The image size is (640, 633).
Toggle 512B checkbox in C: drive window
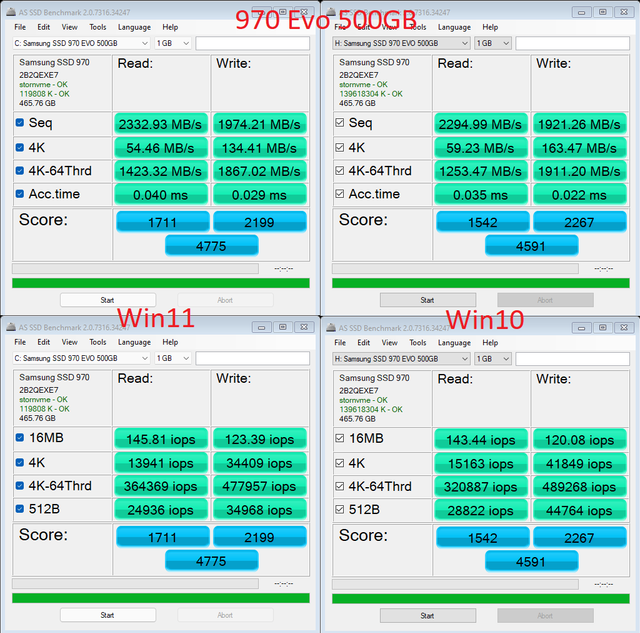point(20,509)
